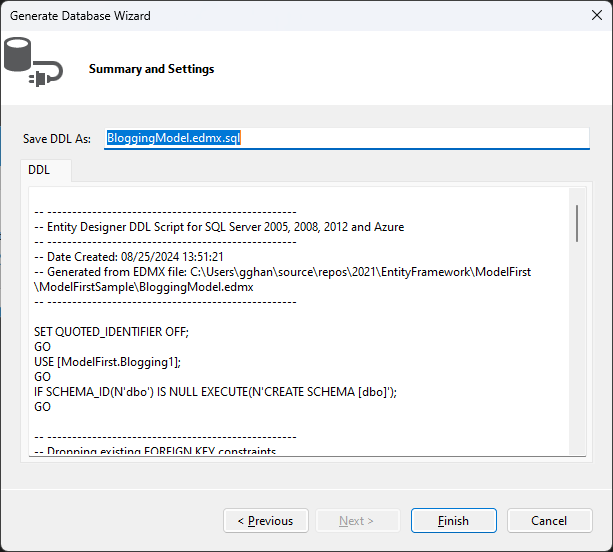Viewport: 613px width, 552px height.
Task: Click the IF SCHEMA_ID(N'dbo') line
Action: coord(216,392)
